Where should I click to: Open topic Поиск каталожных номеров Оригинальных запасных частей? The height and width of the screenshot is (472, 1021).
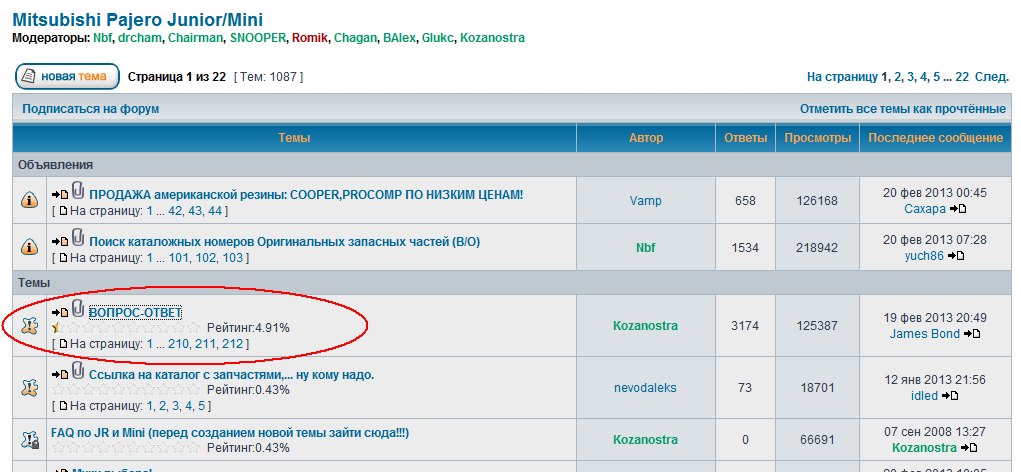pyautogui.click(x=285, y=242)
